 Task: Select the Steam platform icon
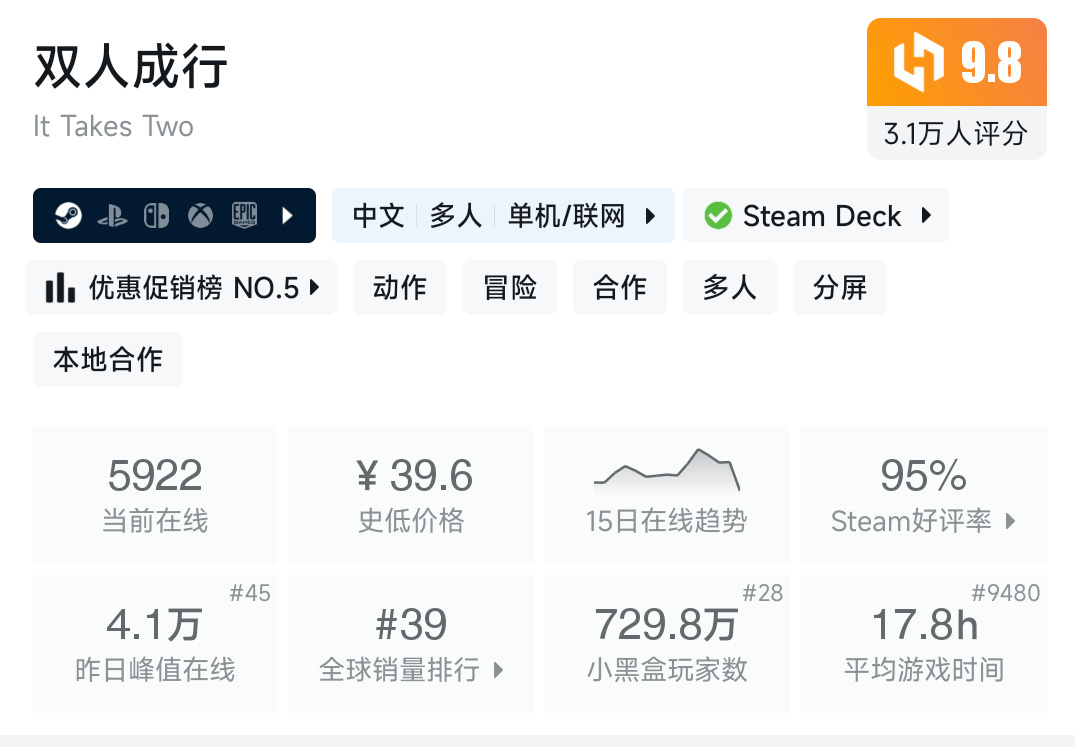coord(68,215)
